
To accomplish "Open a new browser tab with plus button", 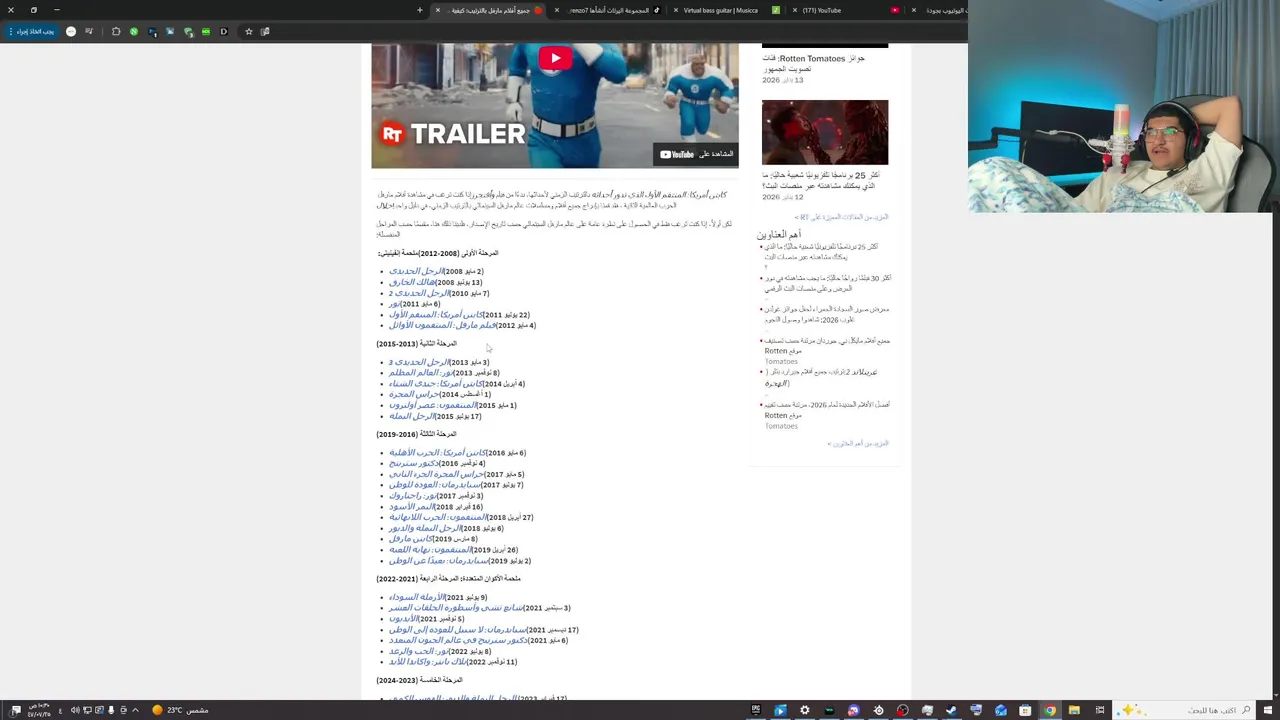I will (420, 10).
